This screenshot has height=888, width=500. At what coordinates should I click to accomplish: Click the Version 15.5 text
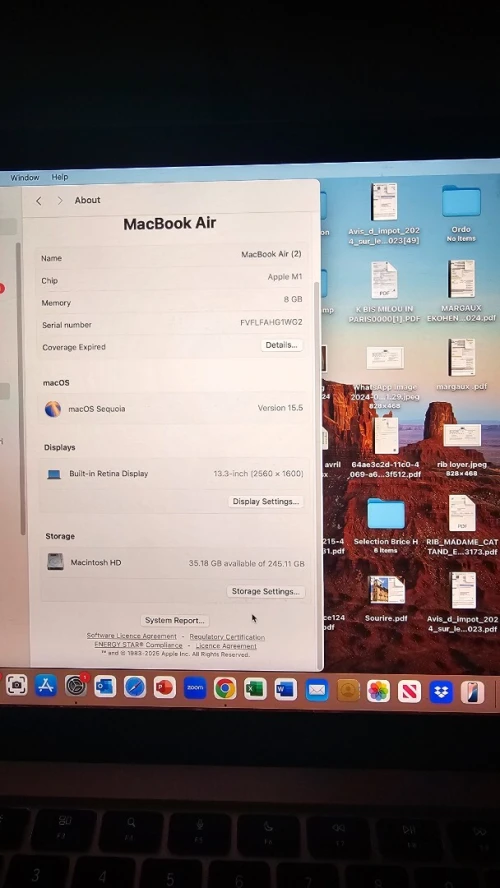[280, 408]
